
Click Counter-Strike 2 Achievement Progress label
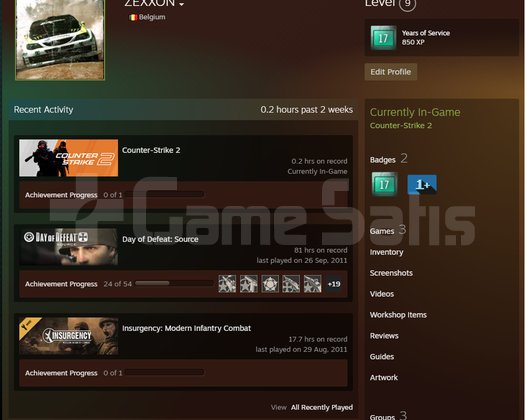point(61,195)
